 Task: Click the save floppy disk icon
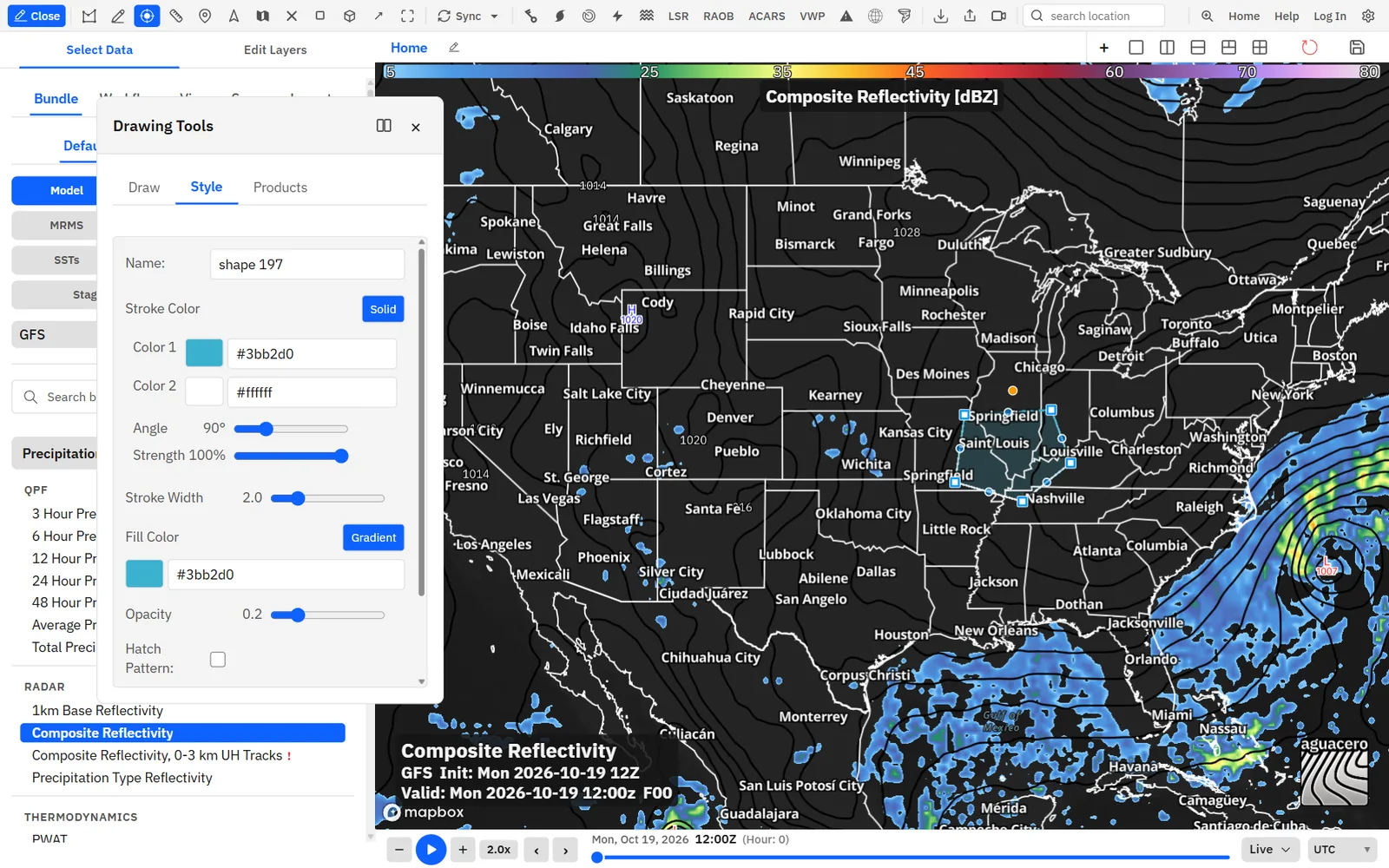1357,48
